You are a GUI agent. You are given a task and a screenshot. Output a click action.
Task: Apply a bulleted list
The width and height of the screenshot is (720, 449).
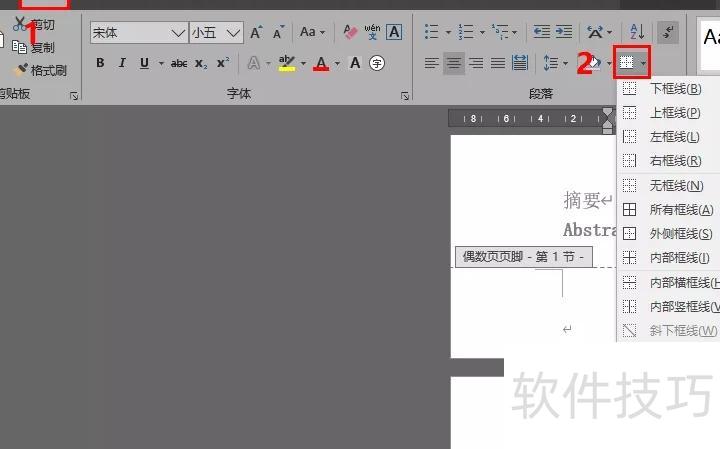coord(432,32)
